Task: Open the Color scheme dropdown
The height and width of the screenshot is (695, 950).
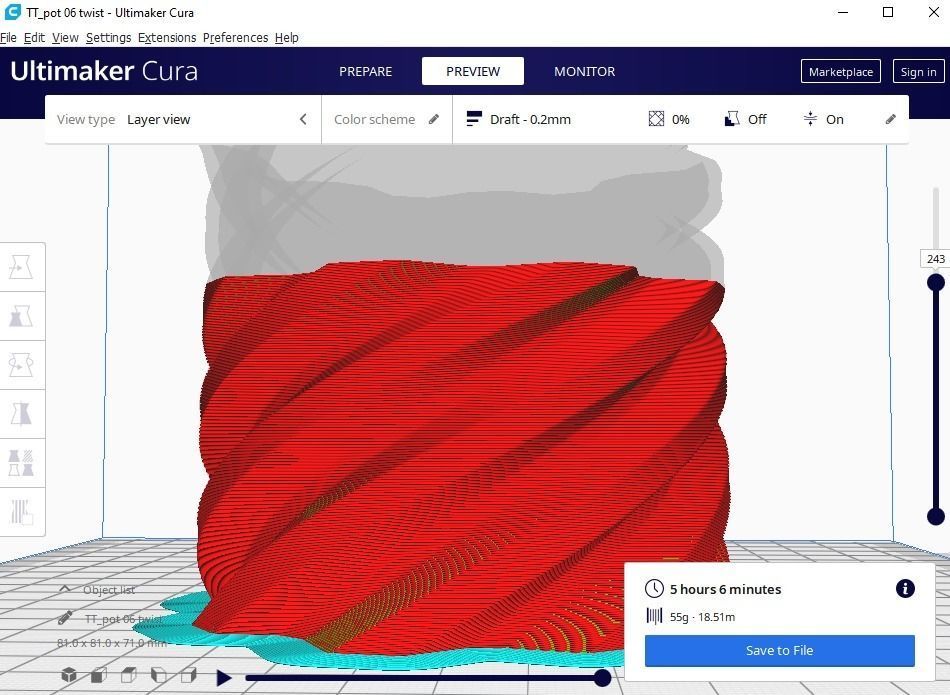Action: (387, 119)
